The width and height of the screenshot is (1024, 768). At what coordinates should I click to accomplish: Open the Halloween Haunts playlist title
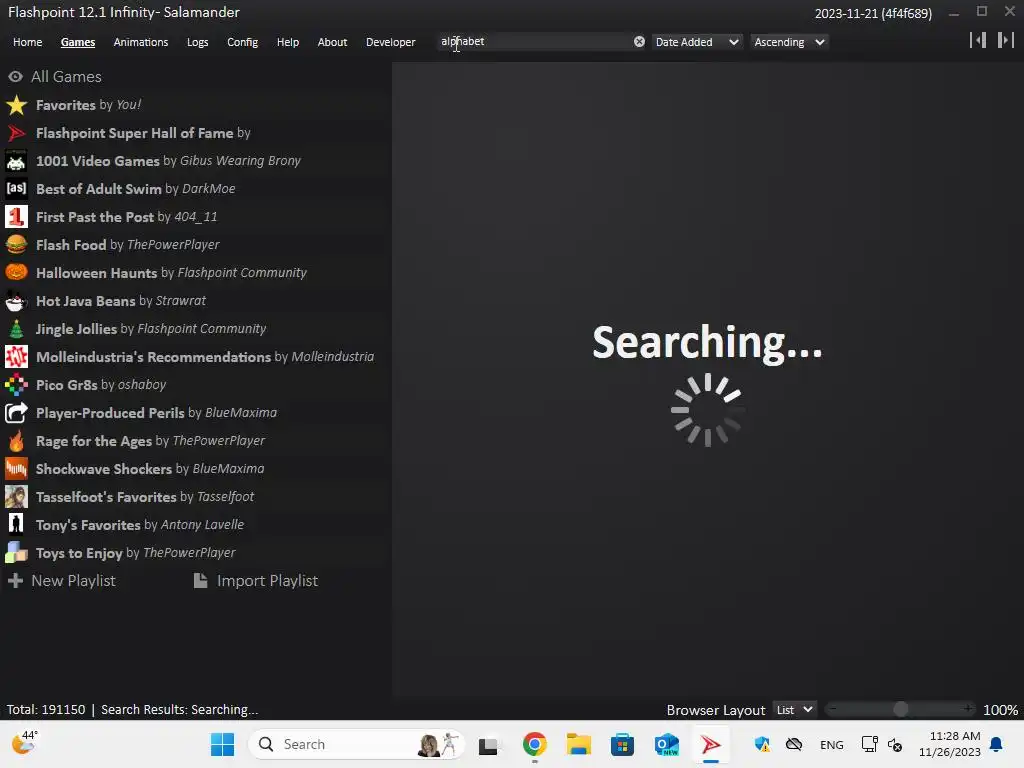tap(97, 273)
